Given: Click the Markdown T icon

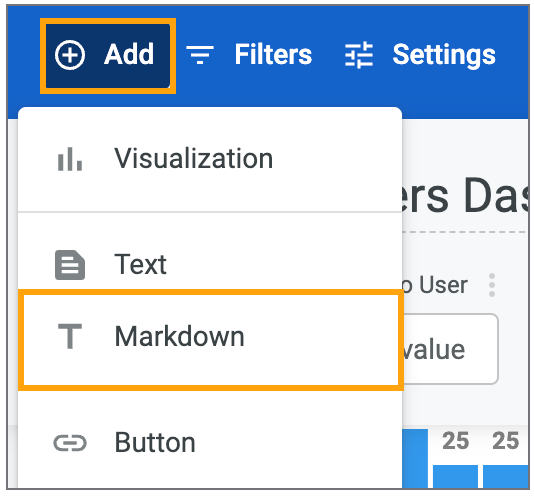Looking at the screenshot, I should [70, 337].
